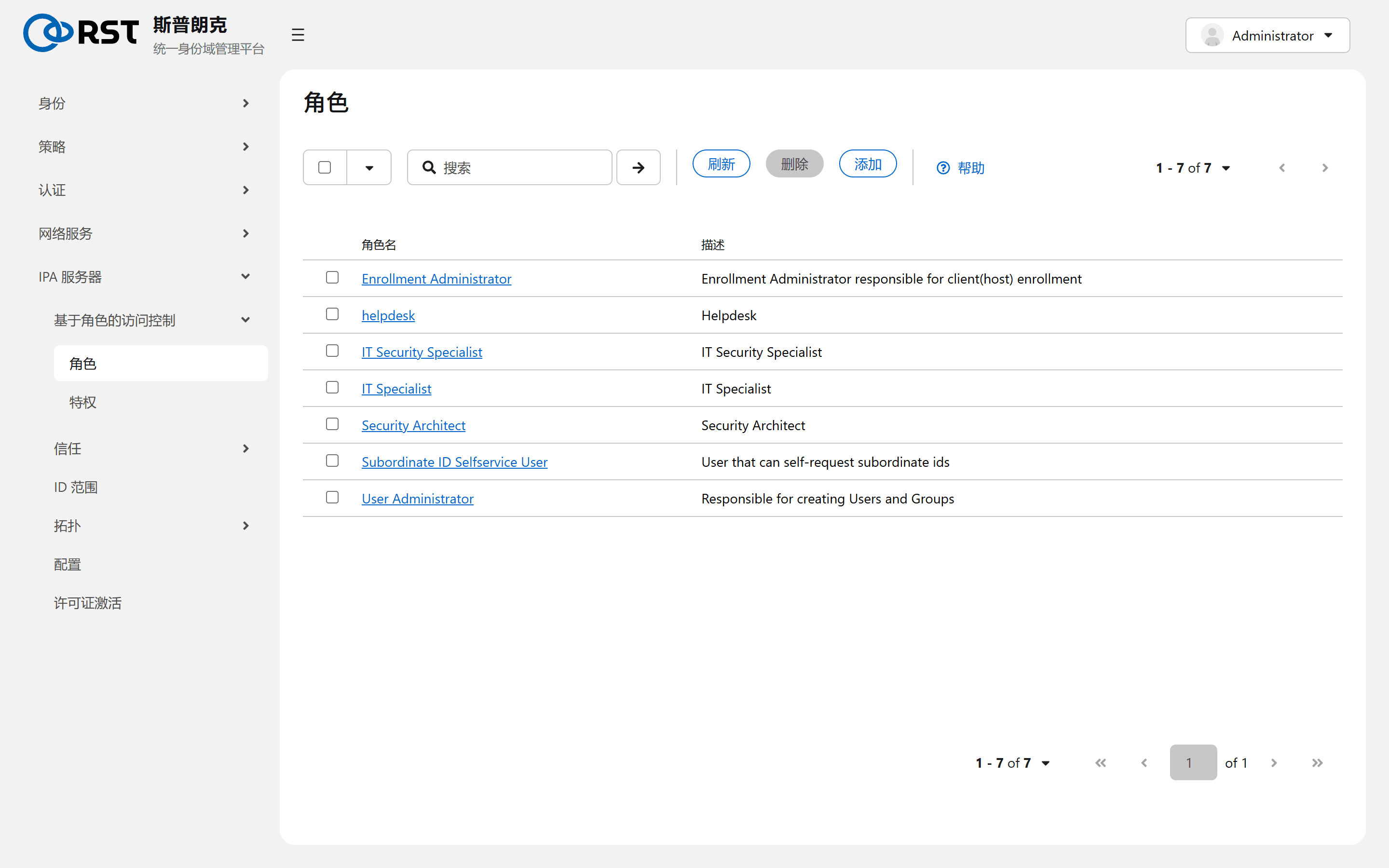Image resolution: width=1389 pixels, height=868 pixels.
Task: Collapse the IPA 服务器 section
Action: (144, 277)
